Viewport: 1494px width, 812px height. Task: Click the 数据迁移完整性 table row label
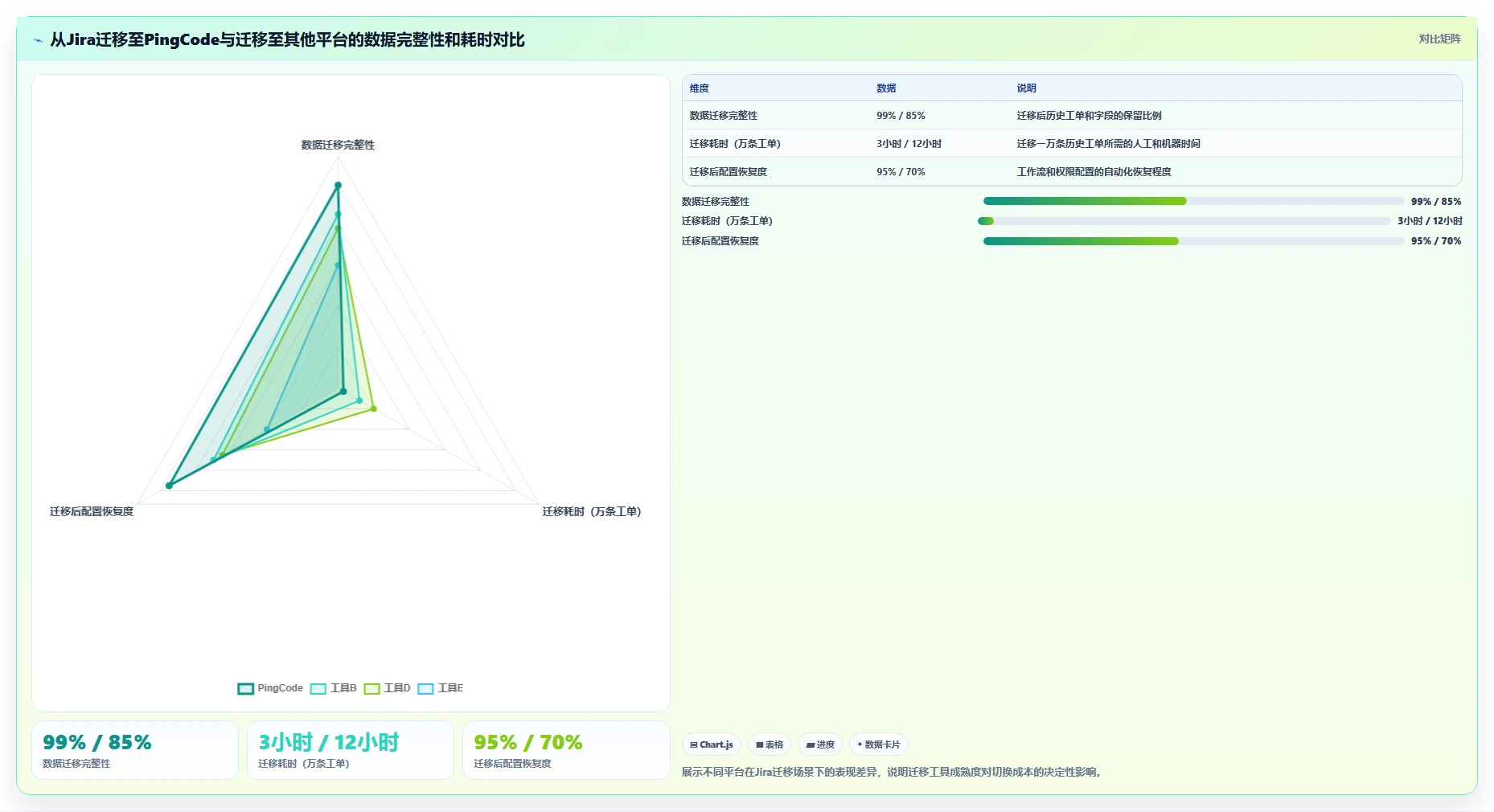tap(723, 116)
